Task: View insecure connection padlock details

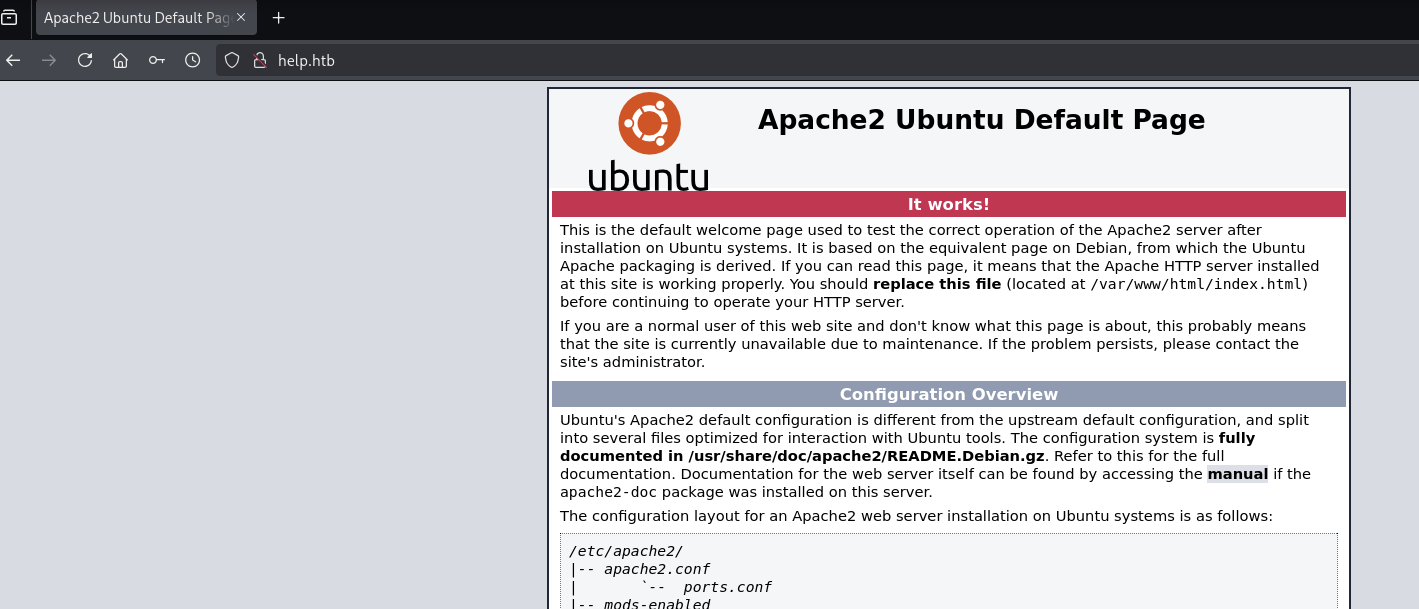Action: pos(259,60)
